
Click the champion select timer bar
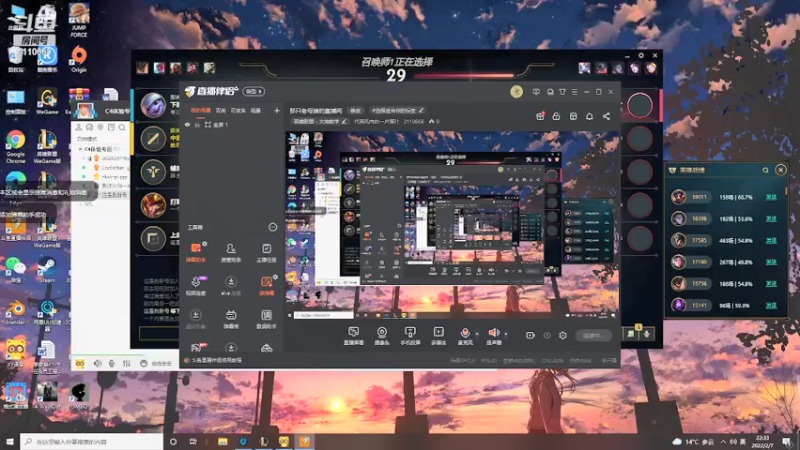[464, 76]
